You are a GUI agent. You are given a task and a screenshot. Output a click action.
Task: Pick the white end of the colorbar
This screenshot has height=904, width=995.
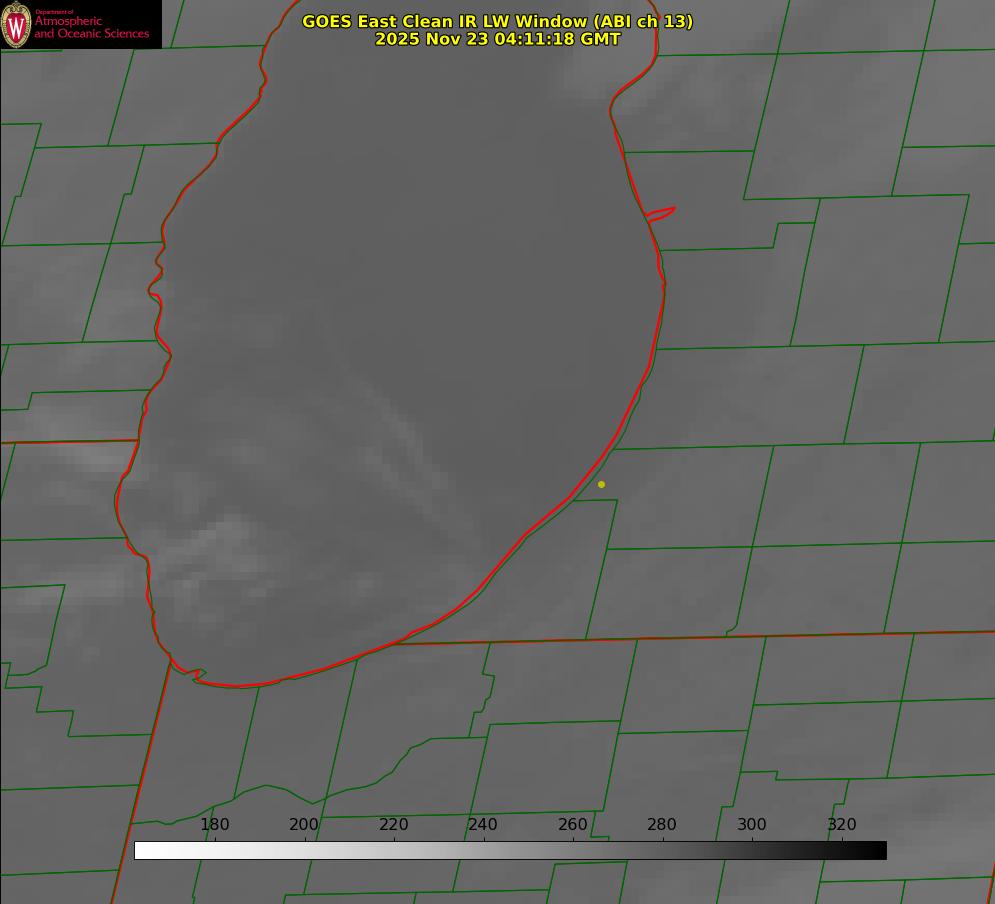point(143,850)
